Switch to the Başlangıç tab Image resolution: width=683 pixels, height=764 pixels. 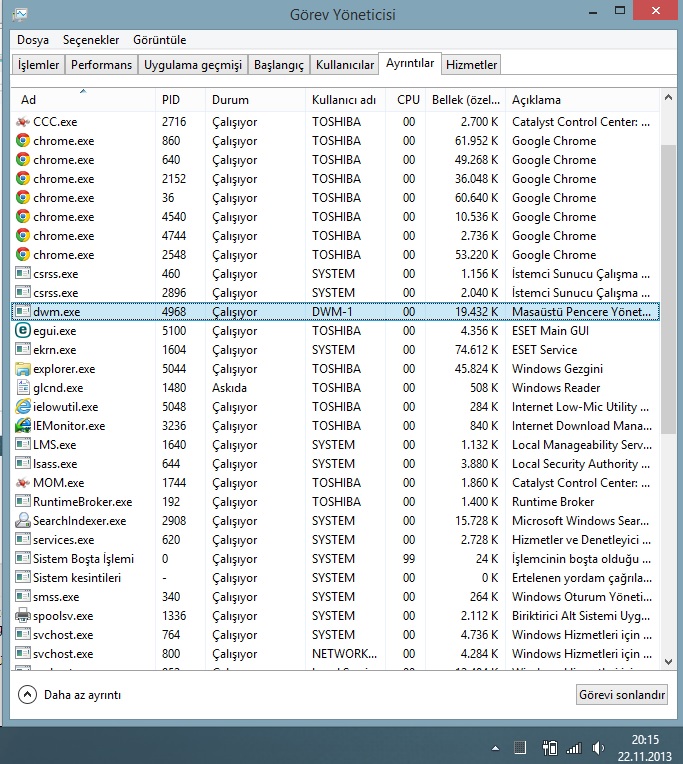279,65
